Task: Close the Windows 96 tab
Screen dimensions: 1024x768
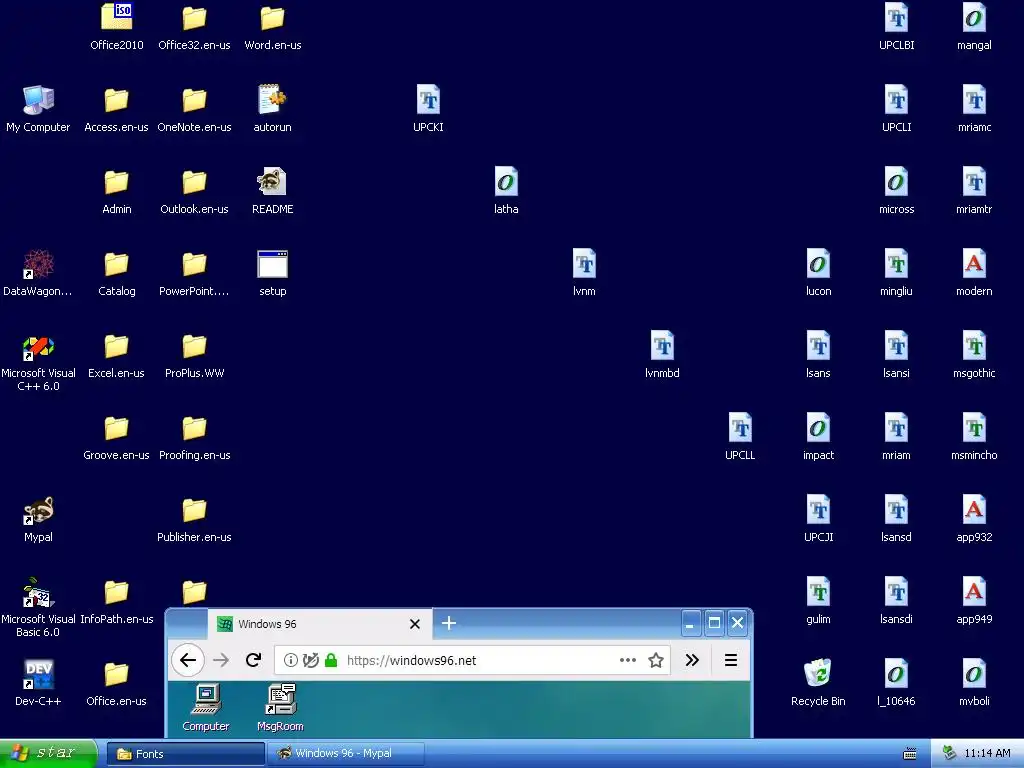Action: 415,624
